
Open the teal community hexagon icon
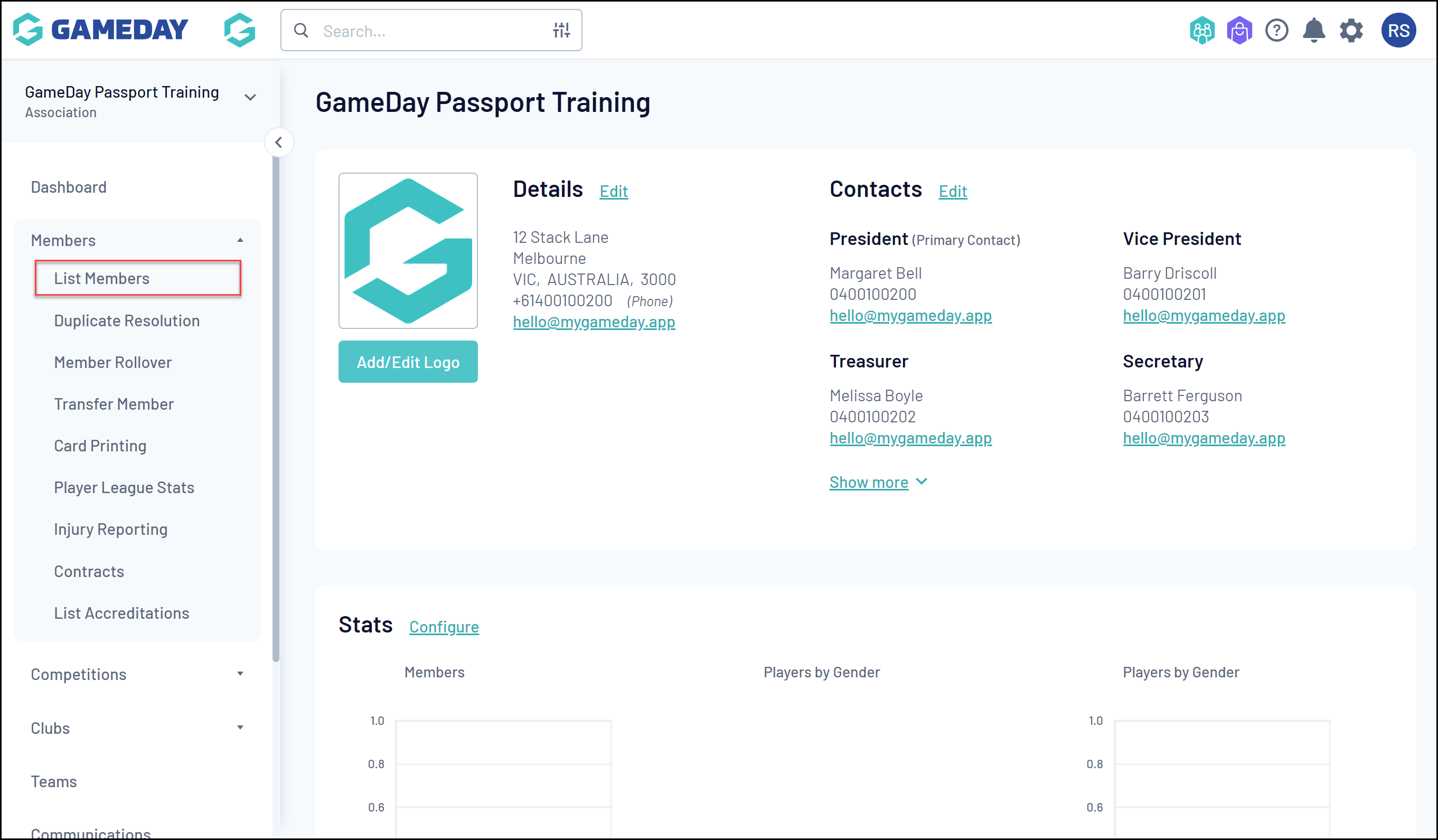click(1202, 30)
